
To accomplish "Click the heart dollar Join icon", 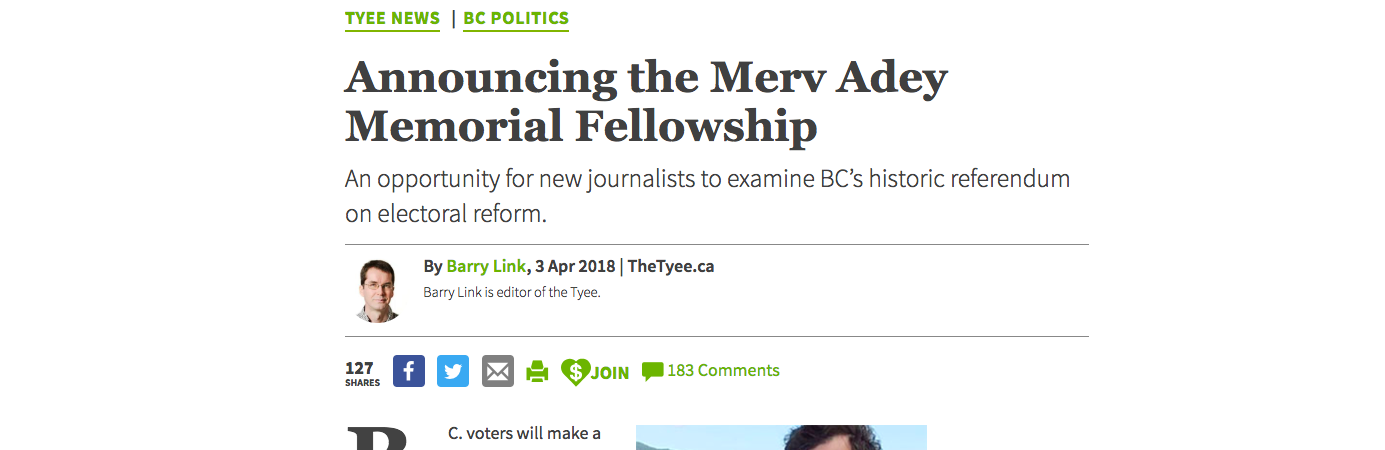I will 576,372.
